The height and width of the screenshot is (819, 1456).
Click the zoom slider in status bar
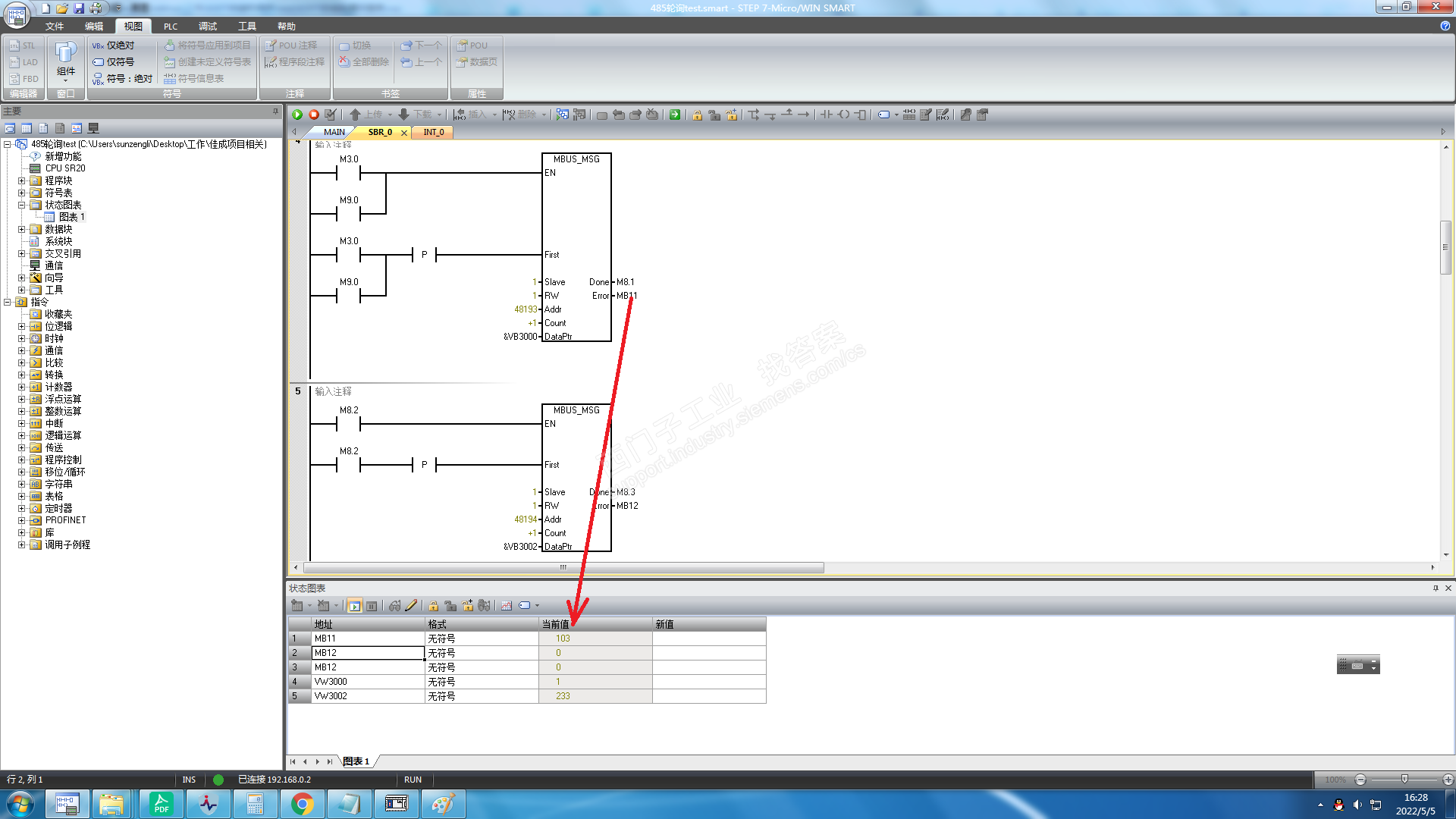1404,780
